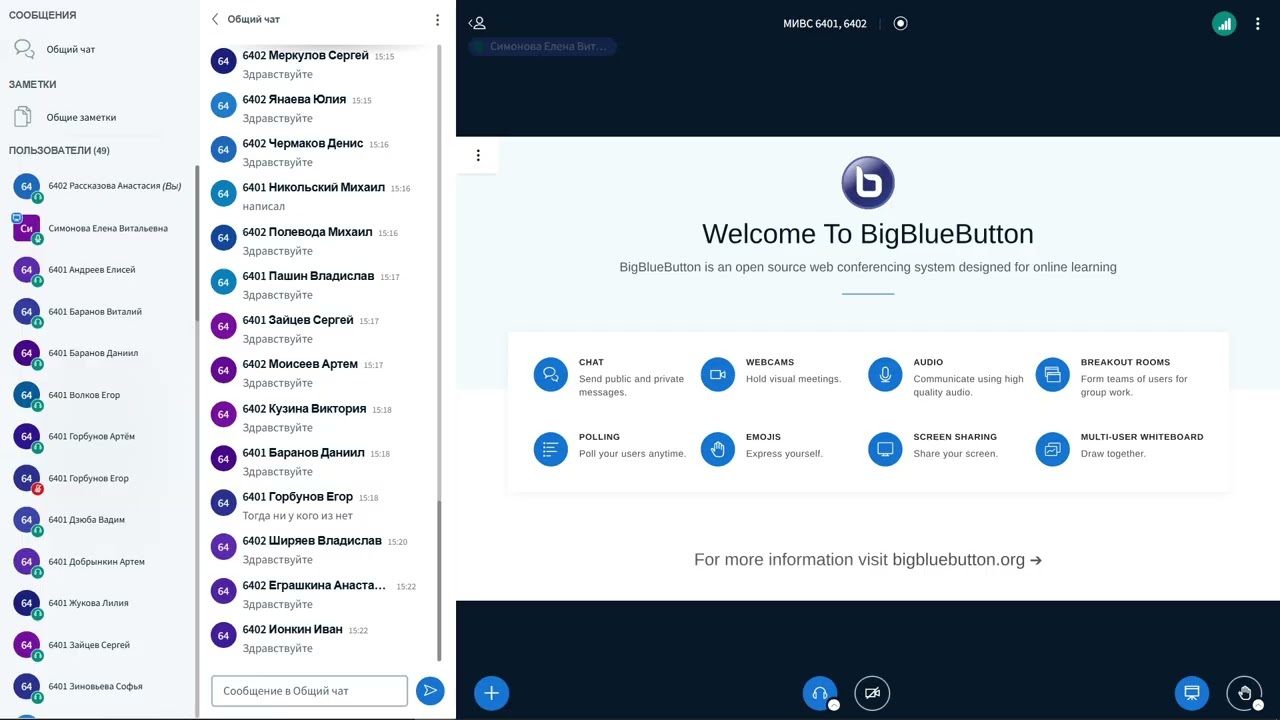The width and height of the screenshot is (1280, 720).
Task: Click 6402 Ионкин Иван's chat avatar
Action: coord(223,635)
